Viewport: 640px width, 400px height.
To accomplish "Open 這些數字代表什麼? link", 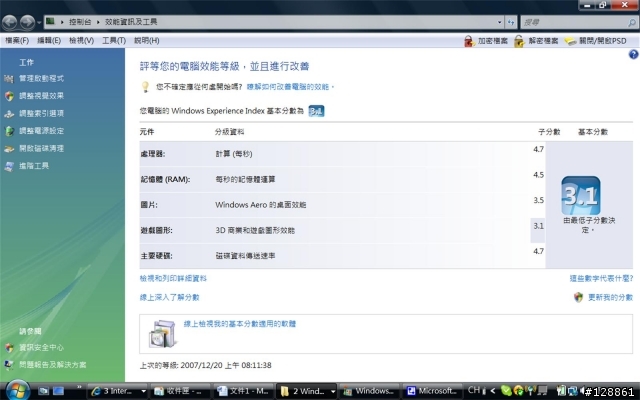I will 601,278.
